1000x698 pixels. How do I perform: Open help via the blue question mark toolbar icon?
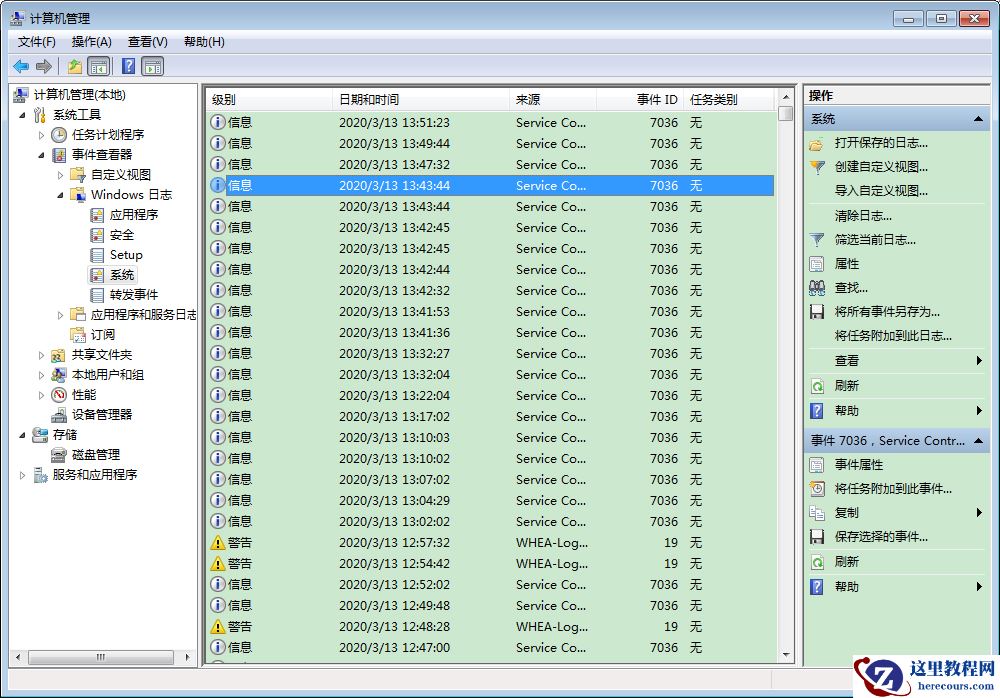coord(126,66)
